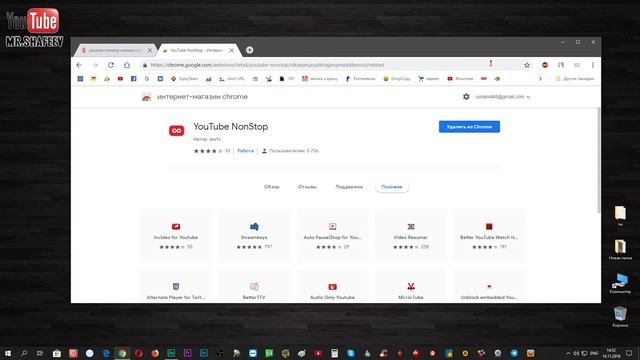Launch Microsoft Store from the taskbar
Viewport: 640px width, 360px height.
click(x=57, y=353)
